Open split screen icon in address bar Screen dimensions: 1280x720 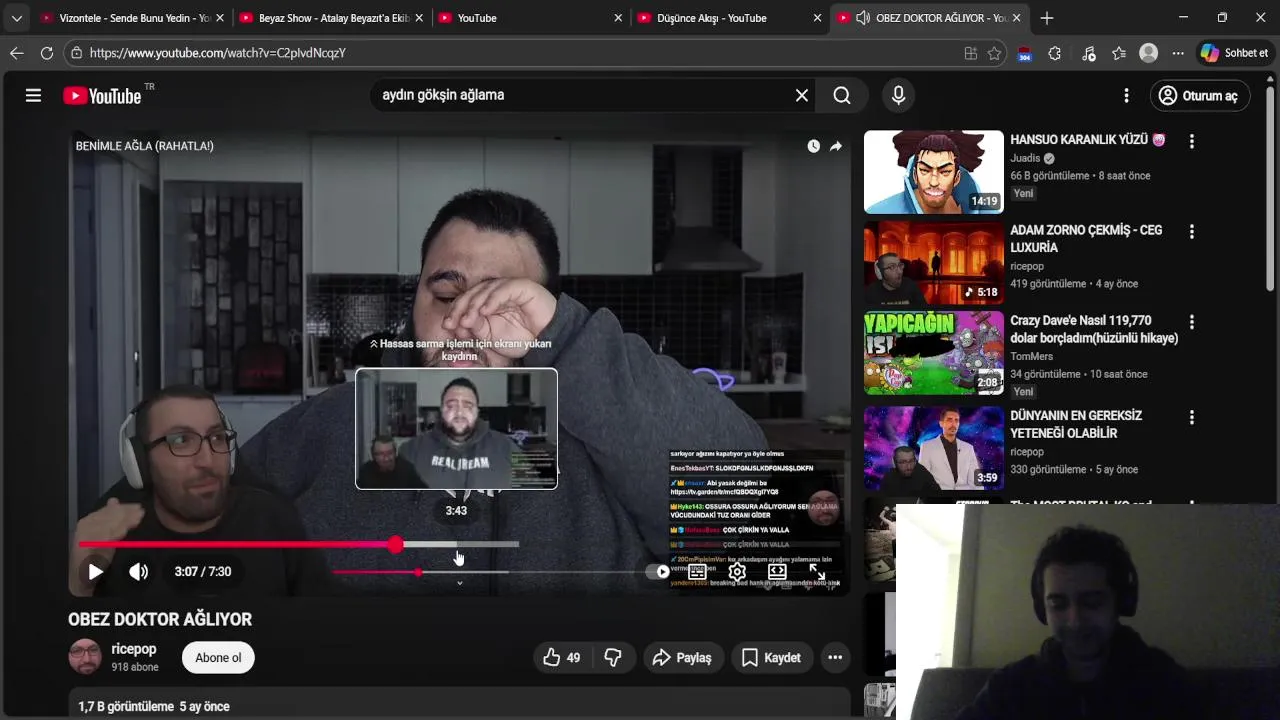(x=970, y=53)
